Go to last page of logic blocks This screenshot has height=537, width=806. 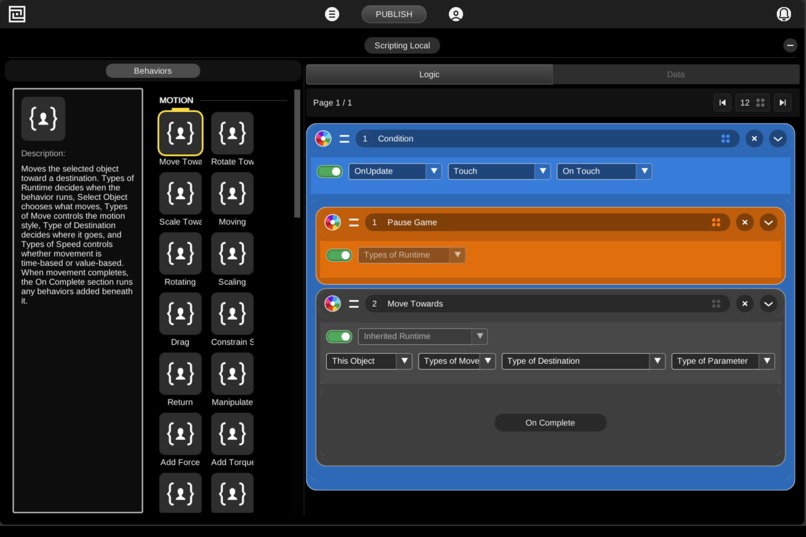[x=782, y=103]
